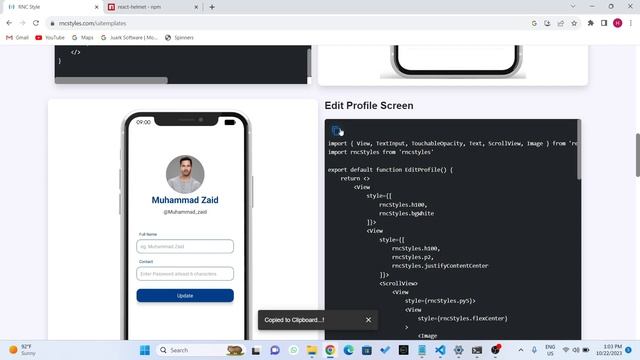Switch to Chrome in the taskbar
640x360 pixels.
[x=330, y=350]
